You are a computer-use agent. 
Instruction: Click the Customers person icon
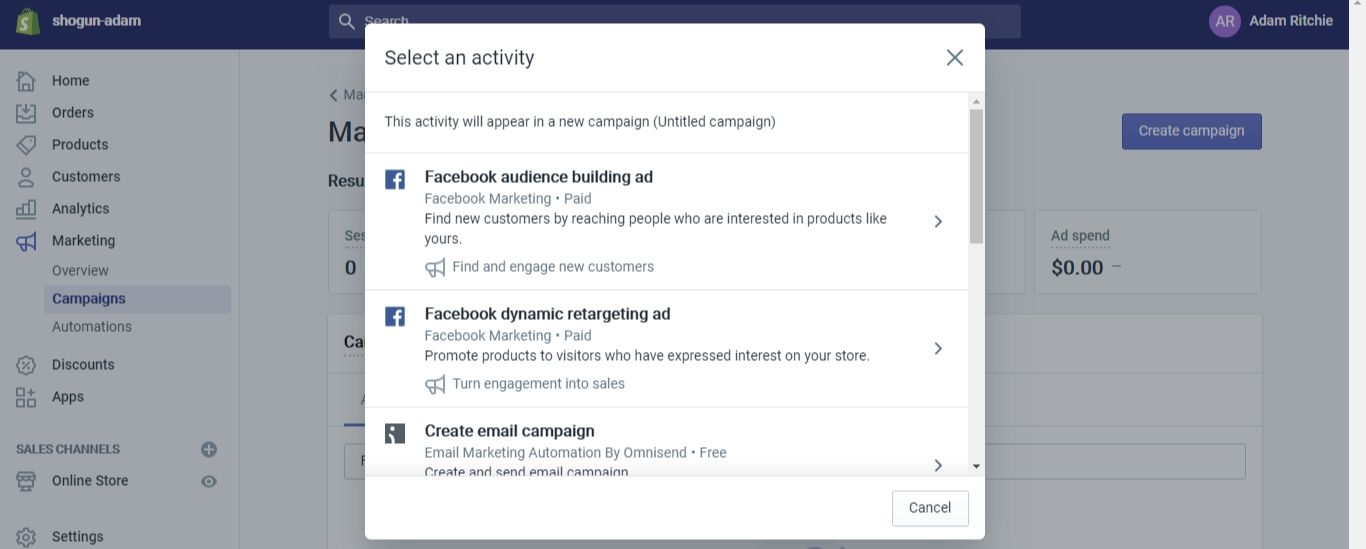26,177
